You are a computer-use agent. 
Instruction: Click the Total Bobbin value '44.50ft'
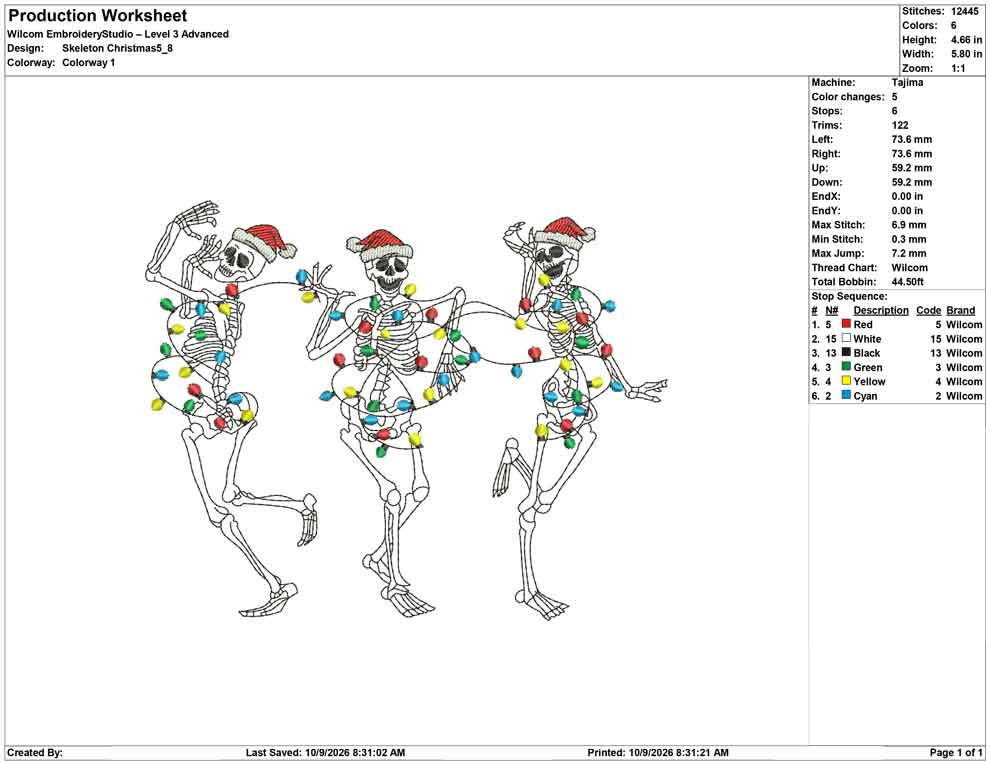coord(907,282)
